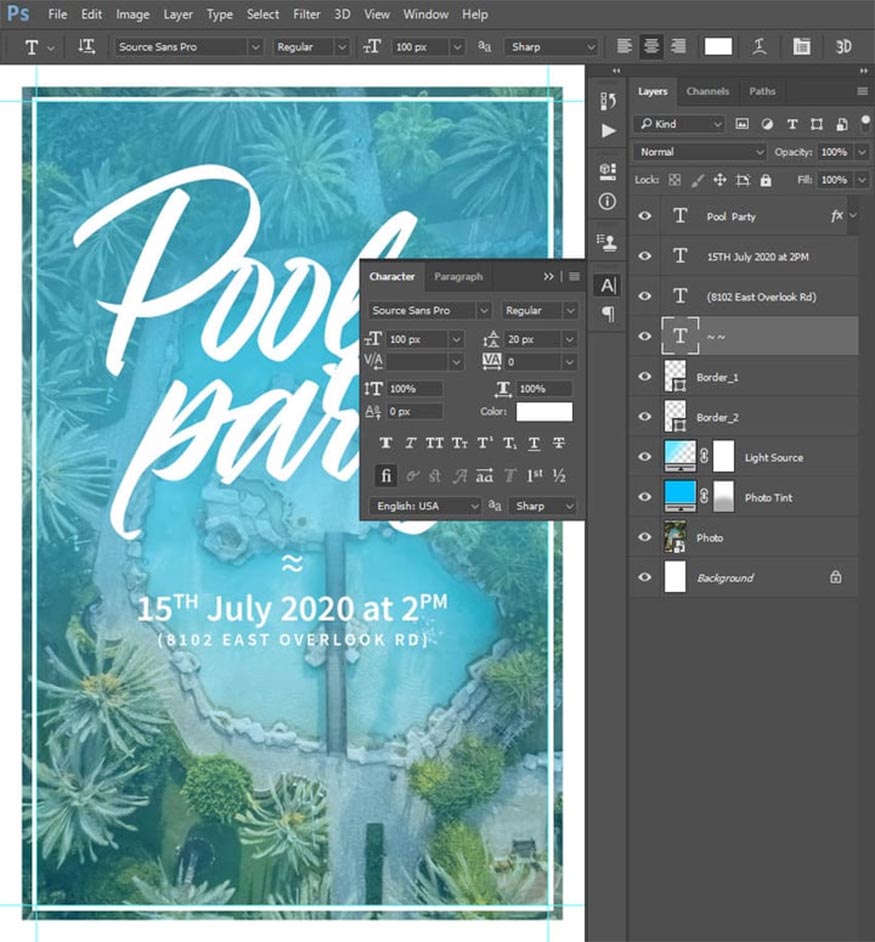Screen dimensions: 875x942
Task: Switch to the Paths tab
Action: click(x=762, y=91)
